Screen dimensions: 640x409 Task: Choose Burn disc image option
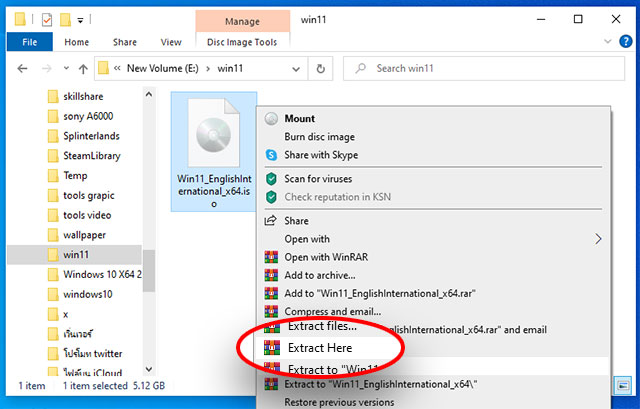point(319,137)
